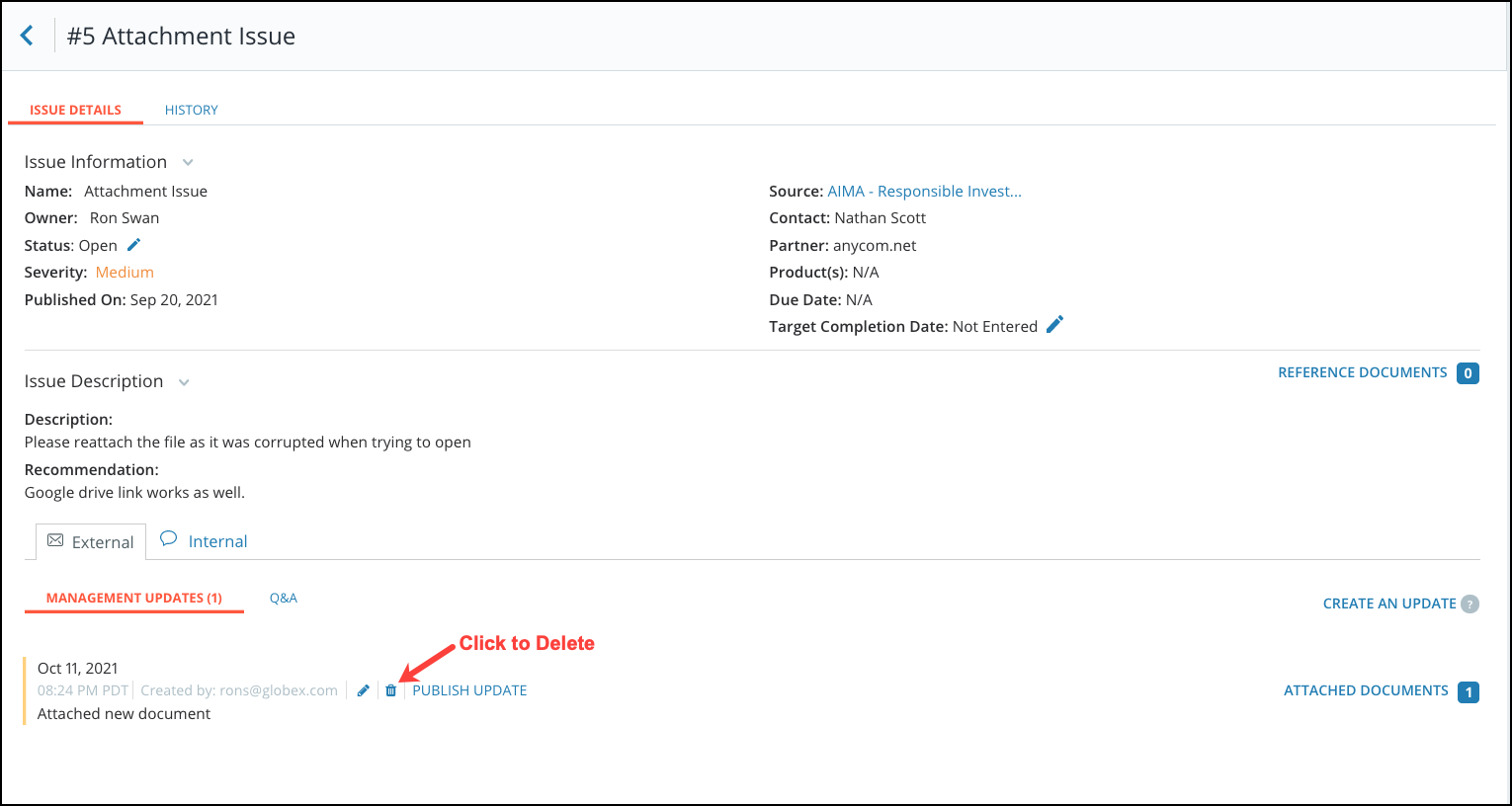Click the speech bubble icon on Internal tab
The height and width of the screenshot is (806, 1512).
pos(169,539)
